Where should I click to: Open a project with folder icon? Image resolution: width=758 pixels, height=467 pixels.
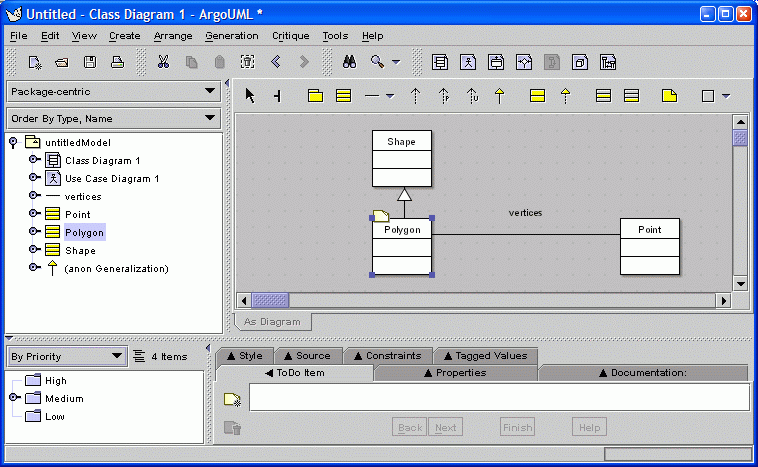pos(62,62)
